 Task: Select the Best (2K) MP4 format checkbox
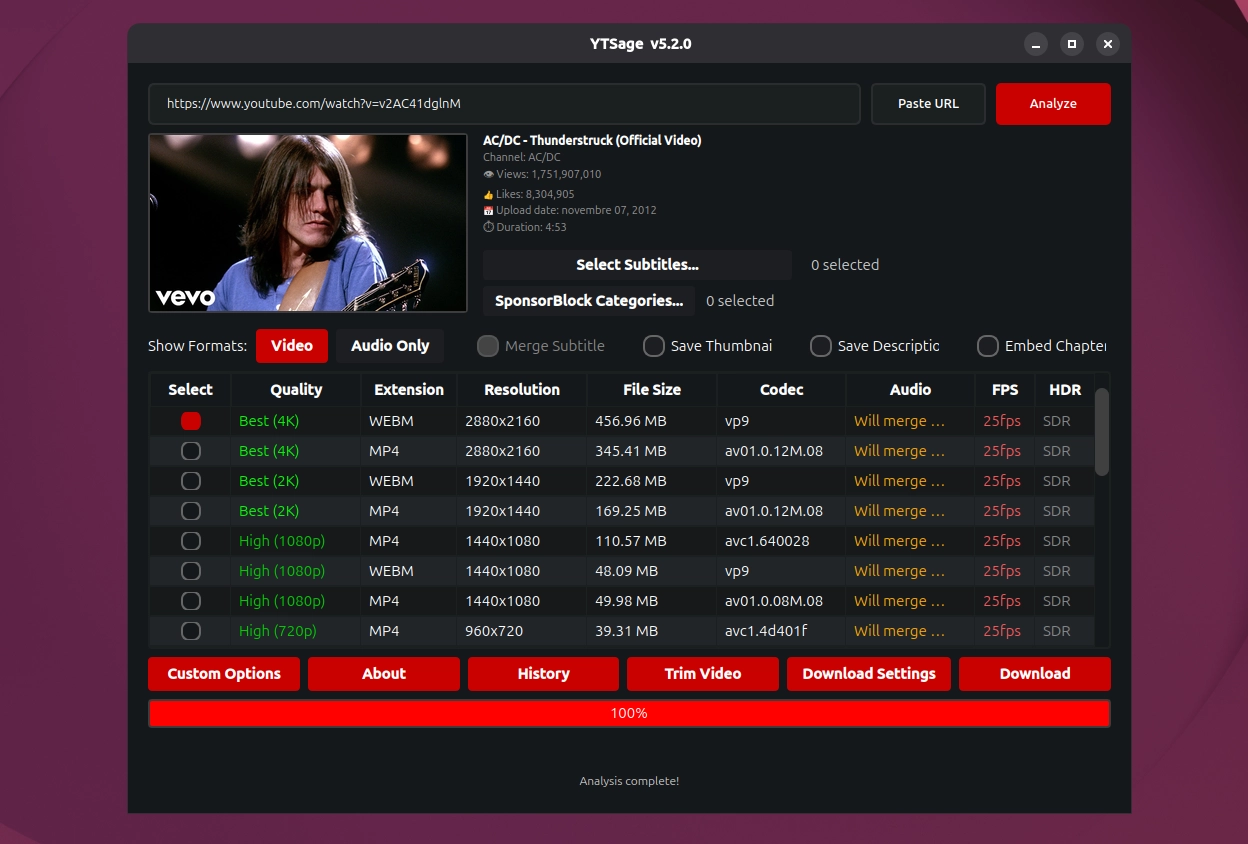click(191, 511)
